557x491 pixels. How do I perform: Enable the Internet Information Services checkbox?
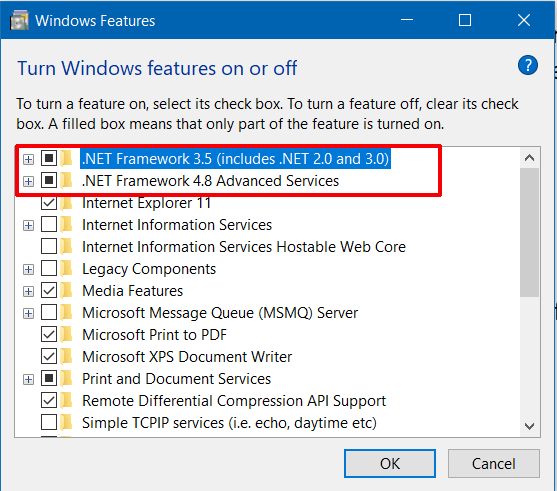(x=49, y=225)
